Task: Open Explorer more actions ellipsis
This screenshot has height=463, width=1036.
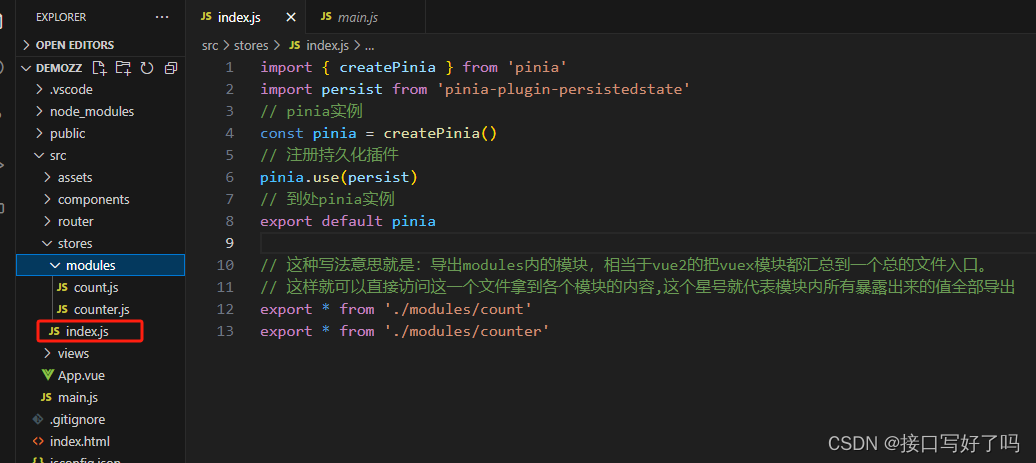Action: click(162, 17)
